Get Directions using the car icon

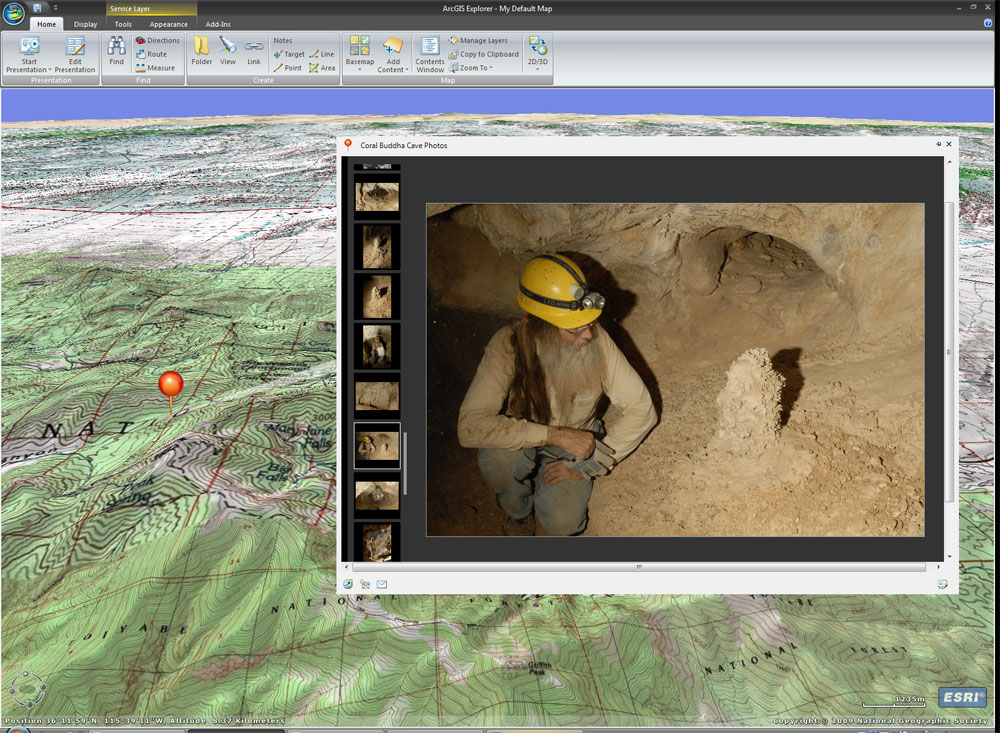point(158,40)
